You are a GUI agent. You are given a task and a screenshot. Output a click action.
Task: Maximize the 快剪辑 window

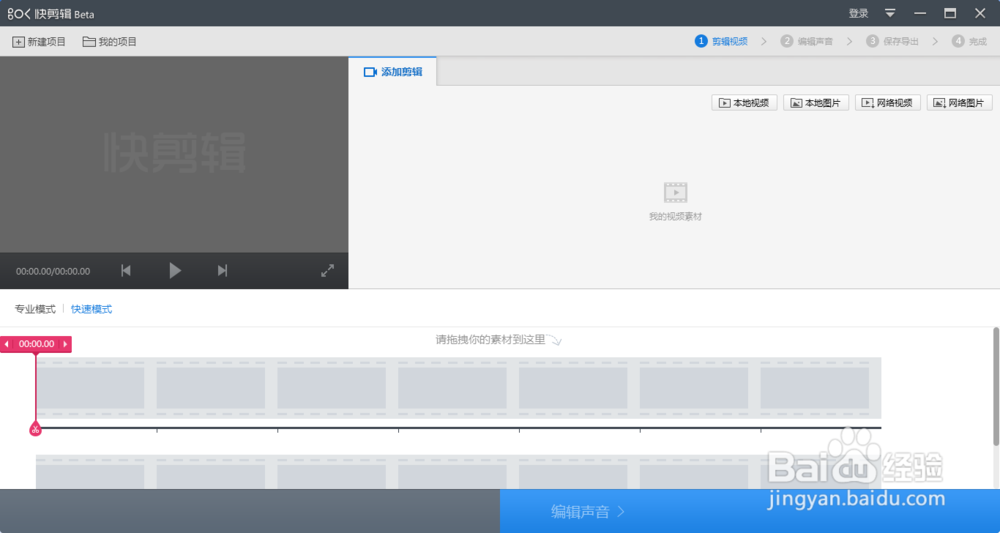coord(950,13)
